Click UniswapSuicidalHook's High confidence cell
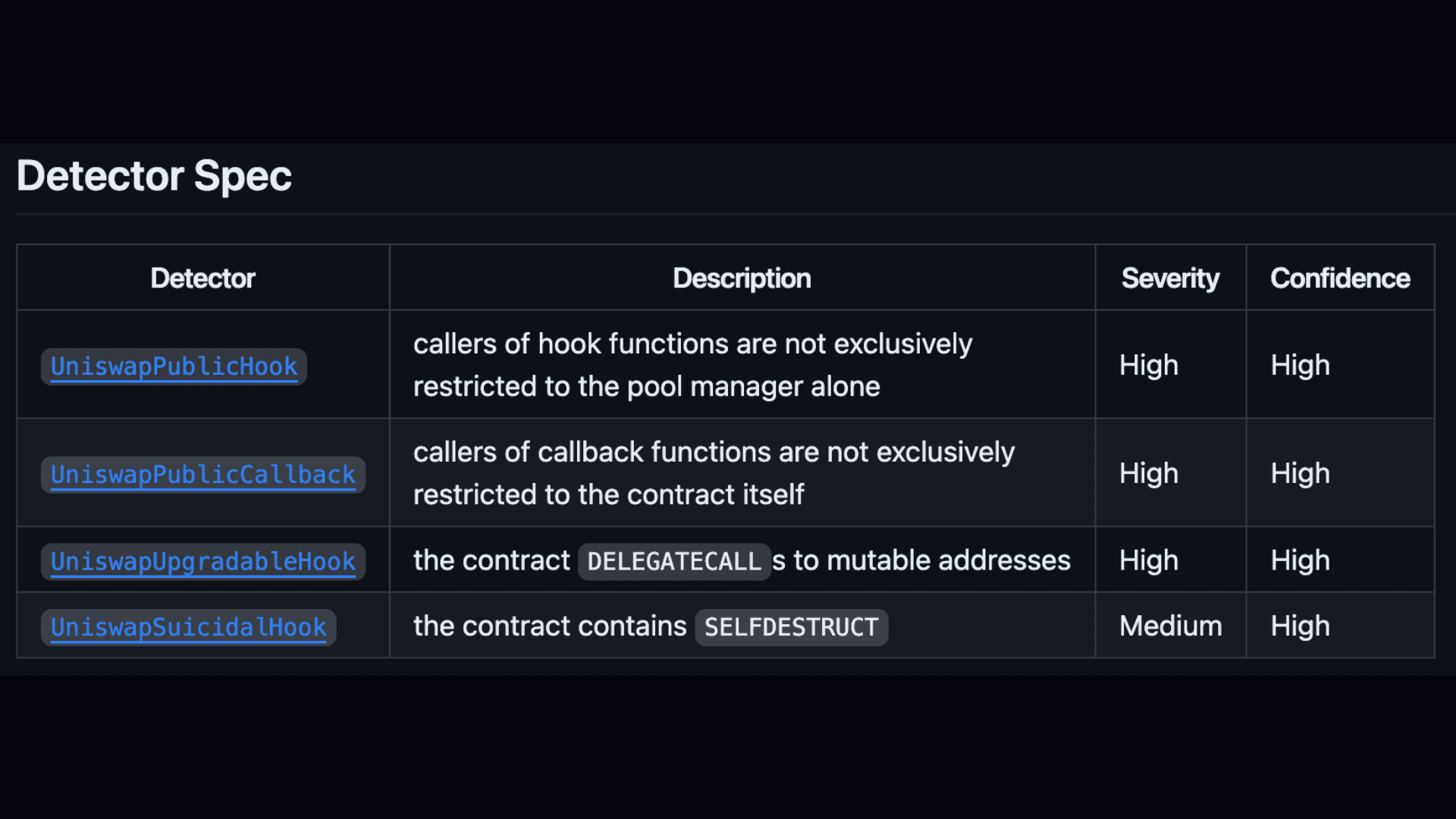 coord(1300,626)
